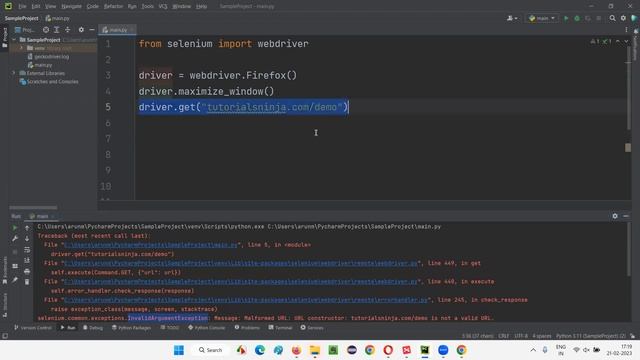The image size is (640, 360).
Task: Switch to the main.py editor tab
Action: tap(118, 30)
